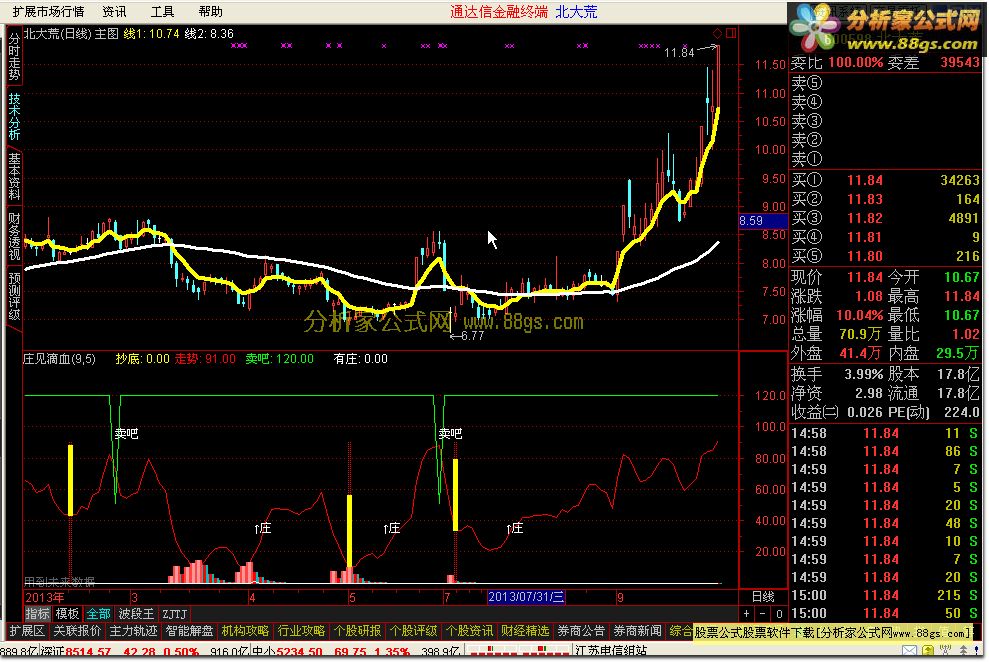
Task: Open 主力轨迹 panel
Action: pyautogui.click(x=133, y=630)
